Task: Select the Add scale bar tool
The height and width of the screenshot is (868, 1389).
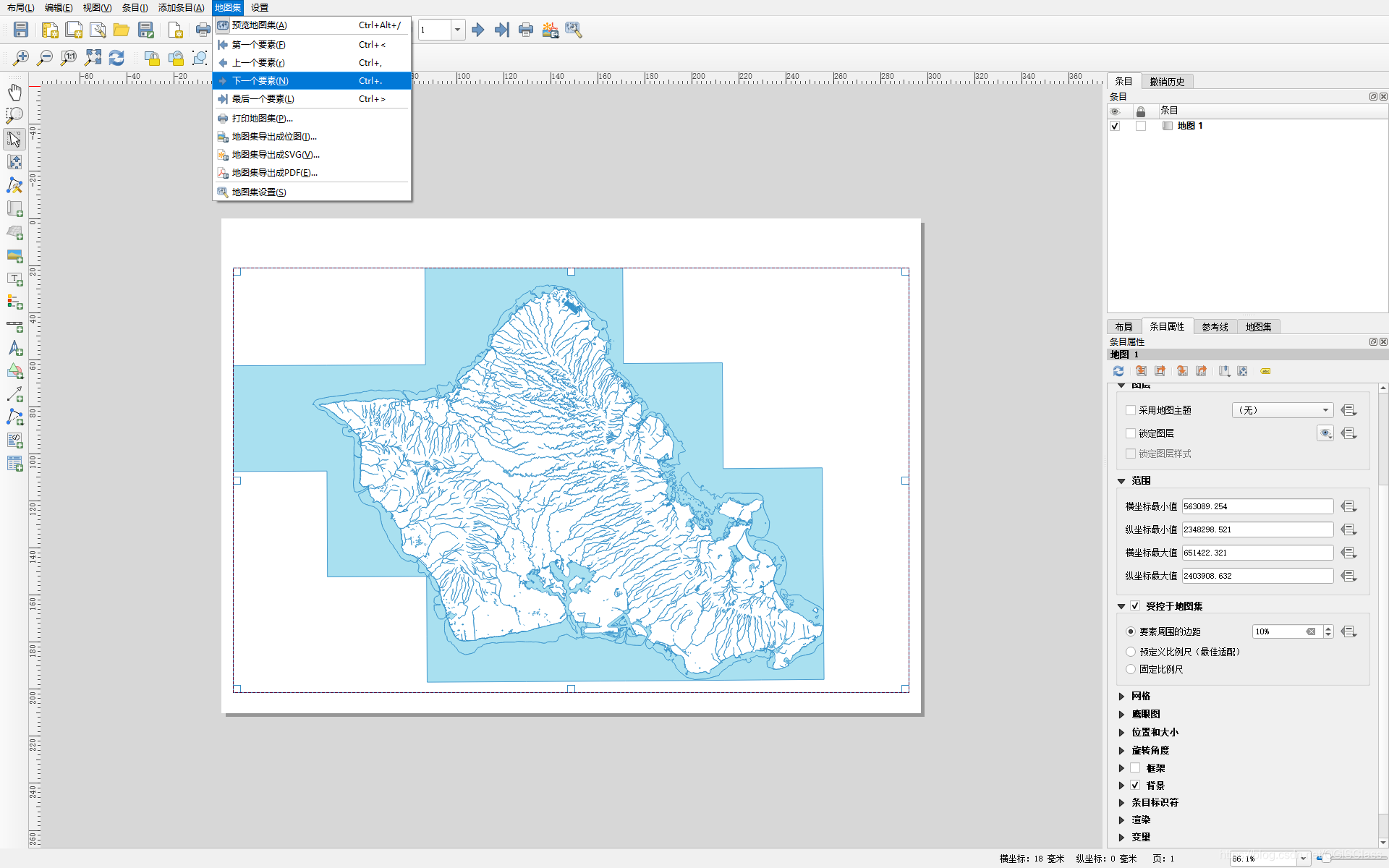Action: pos(14,325)
